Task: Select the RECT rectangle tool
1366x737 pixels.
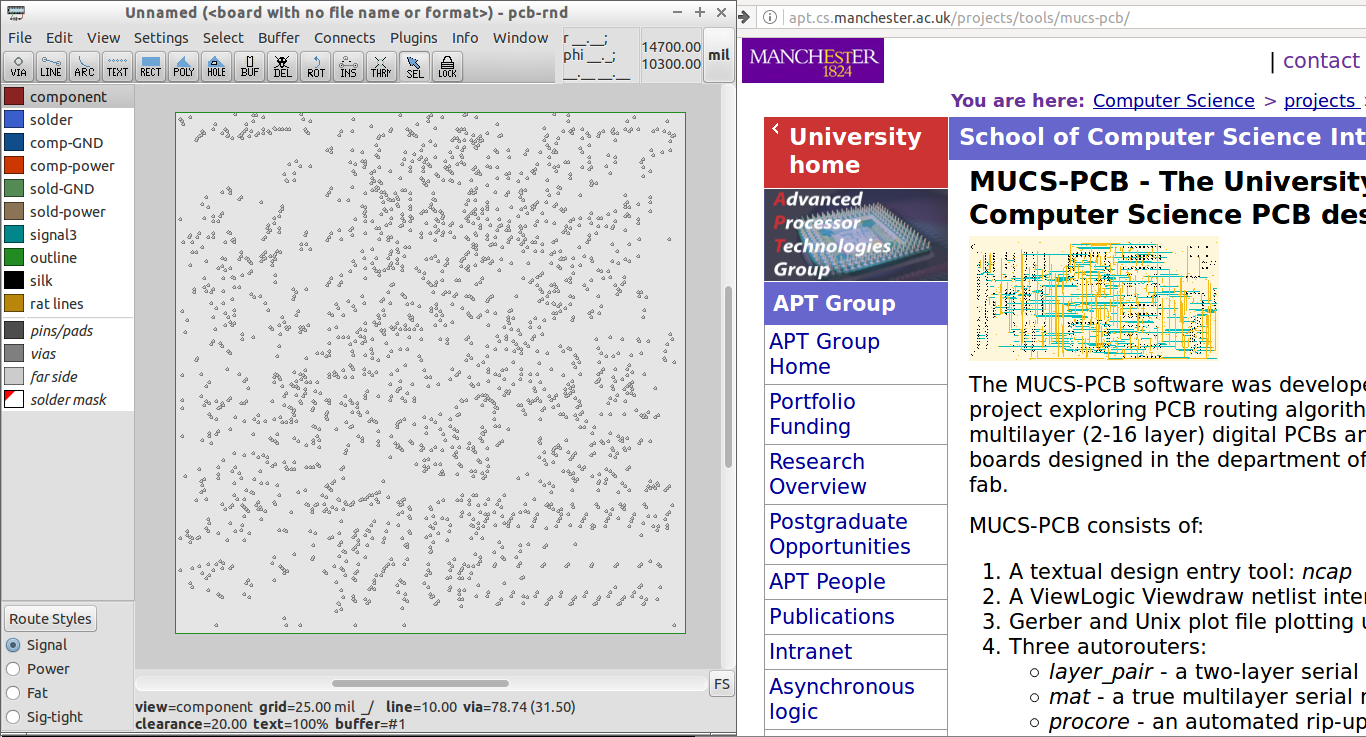Action: 150,67
